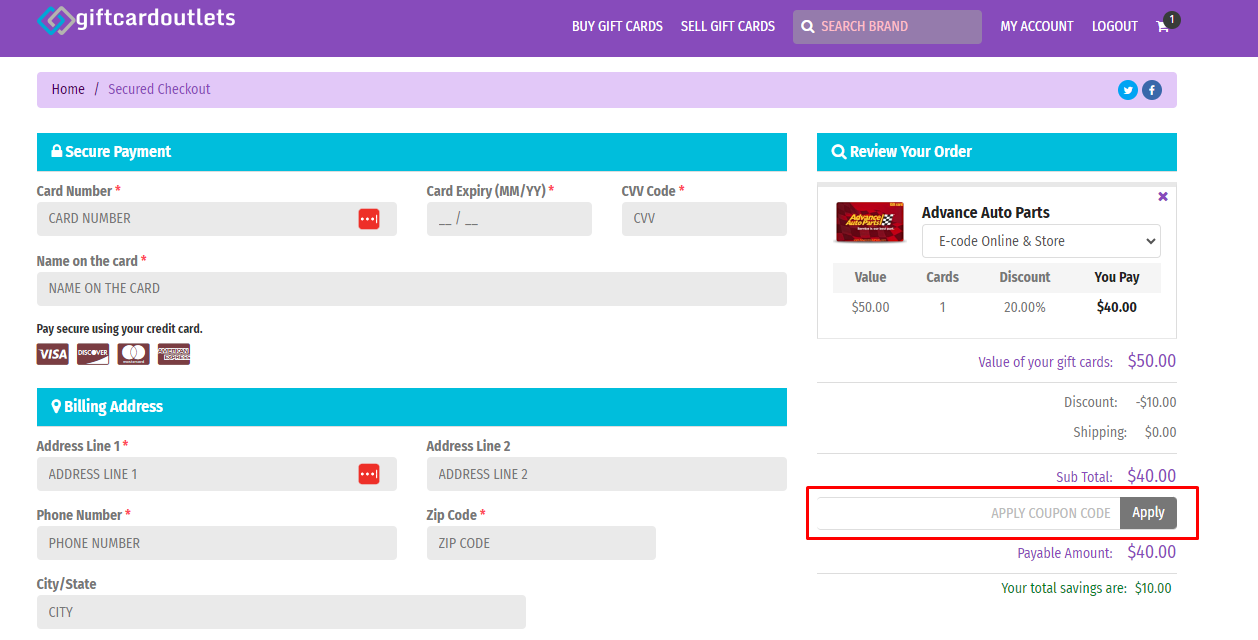Share via the Facebook icon
Image resolution: width=1258 pixels, height=640 pixels.
point(1152,90)
